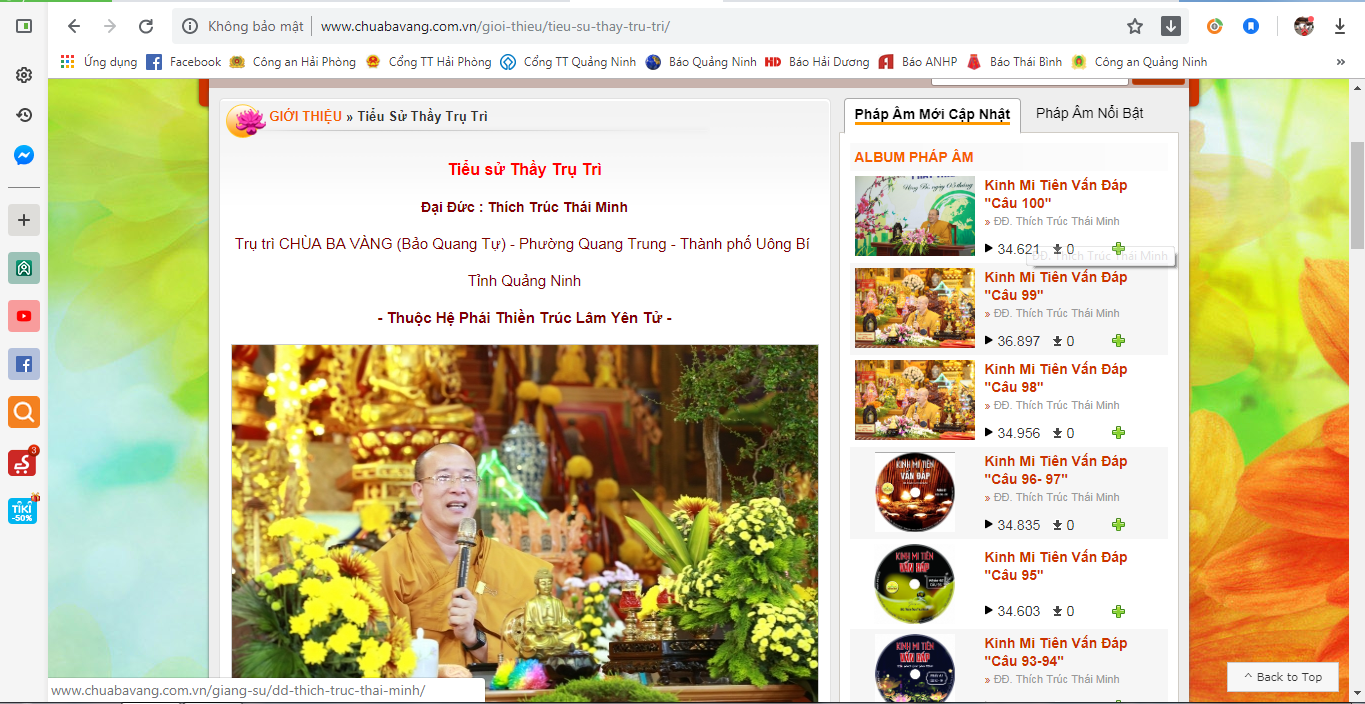Add a new shortcut with the sidebar plus button
The width and height of the screenshot is (1365, 704).
point(24,220)
